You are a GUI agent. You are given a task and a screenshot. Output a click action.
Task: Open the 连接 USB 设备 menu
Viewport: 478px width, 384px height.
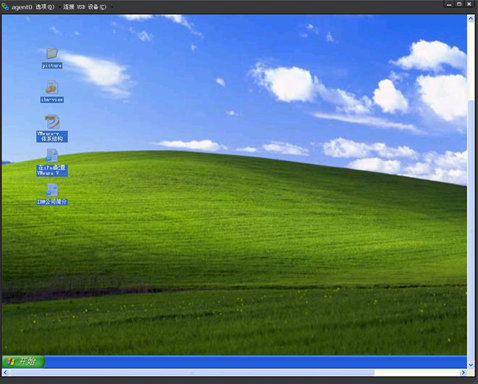(x=85, y=7)
